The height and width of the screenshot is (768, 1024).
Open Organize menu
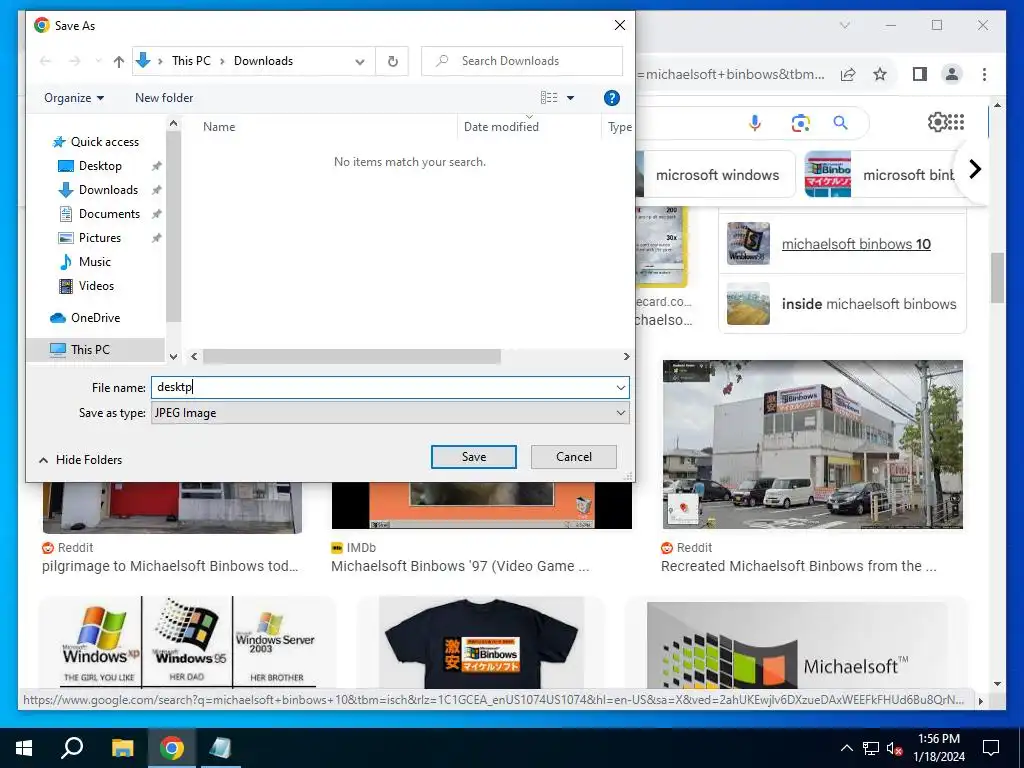(x=74, y=98)
